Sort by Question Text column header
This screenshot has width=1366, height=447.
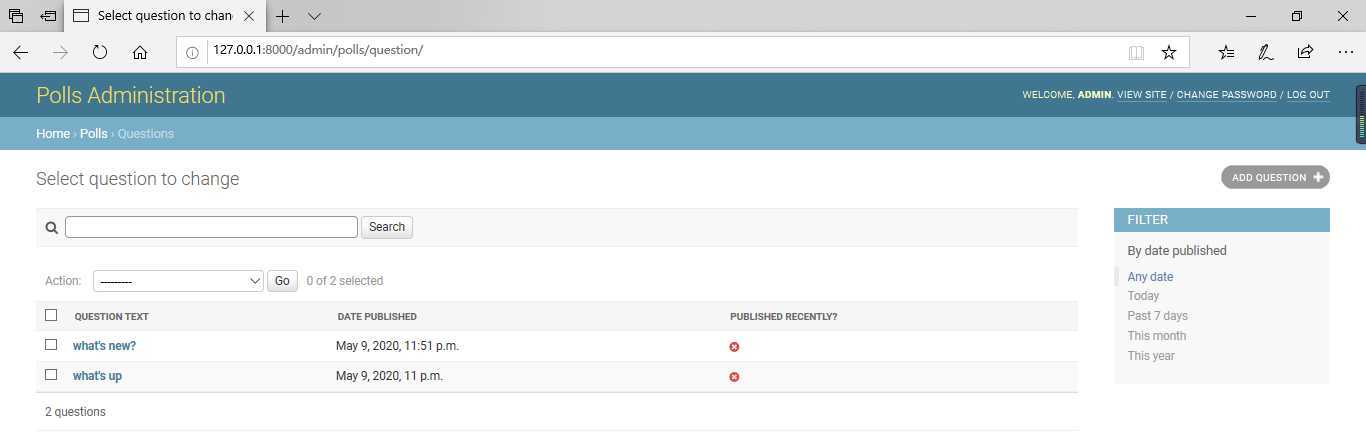click(x=112, y=317)
